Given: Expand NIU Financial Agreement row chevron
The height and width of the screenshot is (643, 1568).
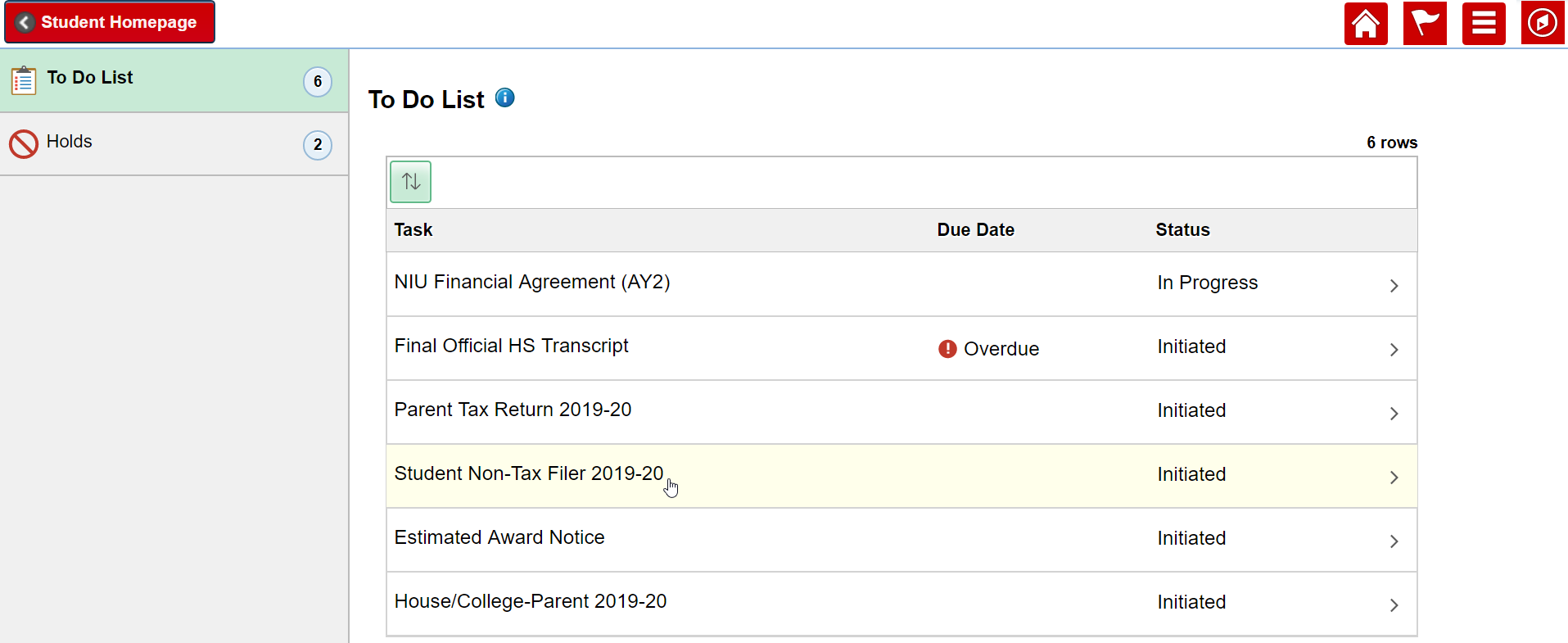Looking at the screenshot, I should pos(1394,285).
